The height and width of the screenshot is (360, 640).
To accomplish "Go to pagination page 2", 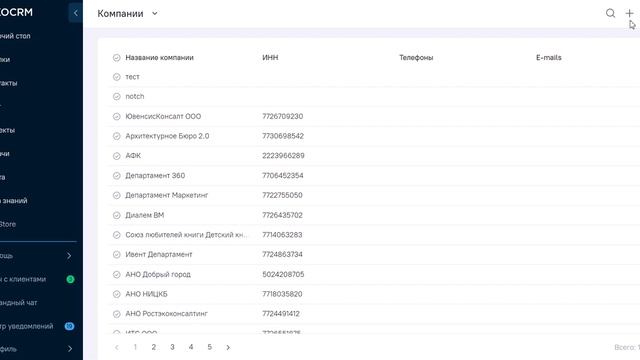I will (x=153, y=347).
